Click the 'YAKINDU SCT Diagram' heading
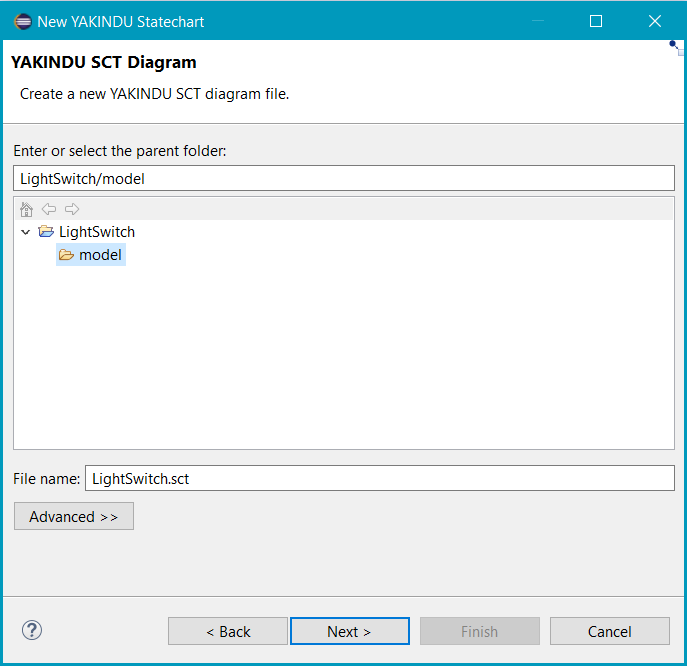 (x=103, y=62)
